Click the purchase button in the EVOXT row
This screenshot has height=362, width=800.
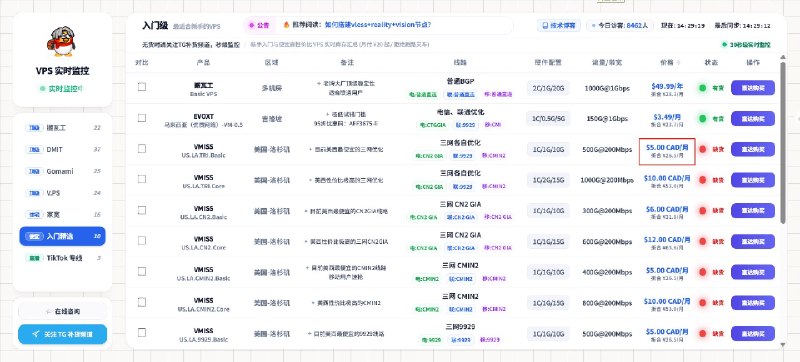(753, 118)
